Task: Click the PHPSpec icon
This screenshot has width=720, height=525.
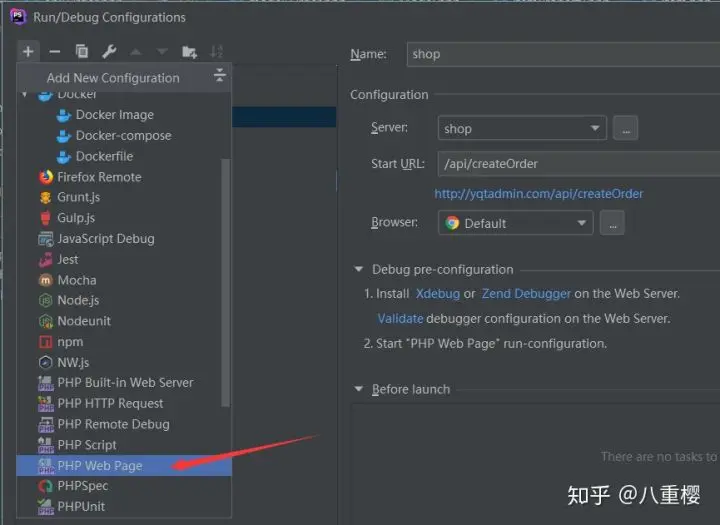Action: pyautogui.click(x=45, y=486)
